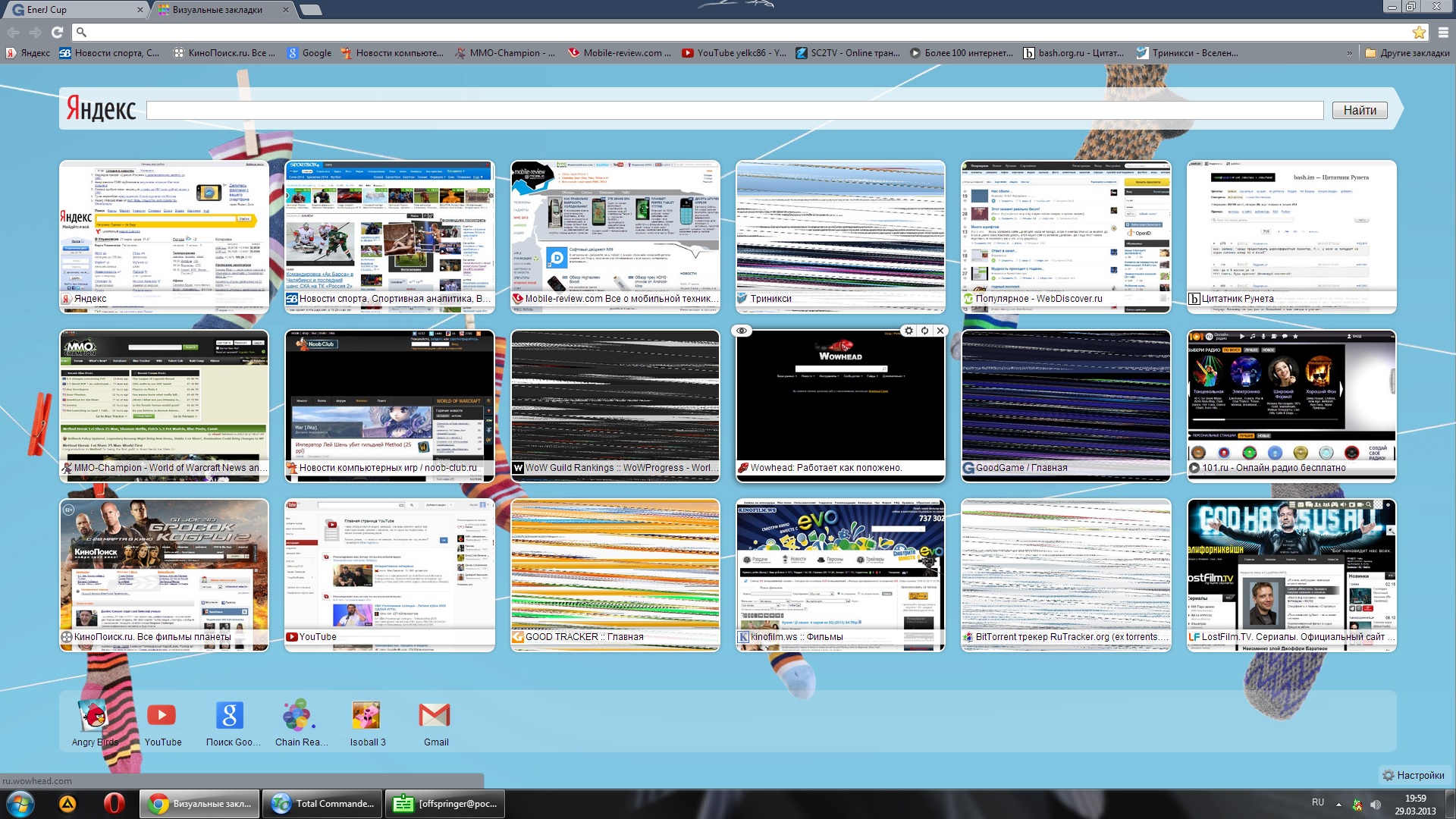Image resolution: width=1456 pixels, height=819 pixels.
Task: Open YouTube yelkc86 bookmark
Action: click(734, 53)
